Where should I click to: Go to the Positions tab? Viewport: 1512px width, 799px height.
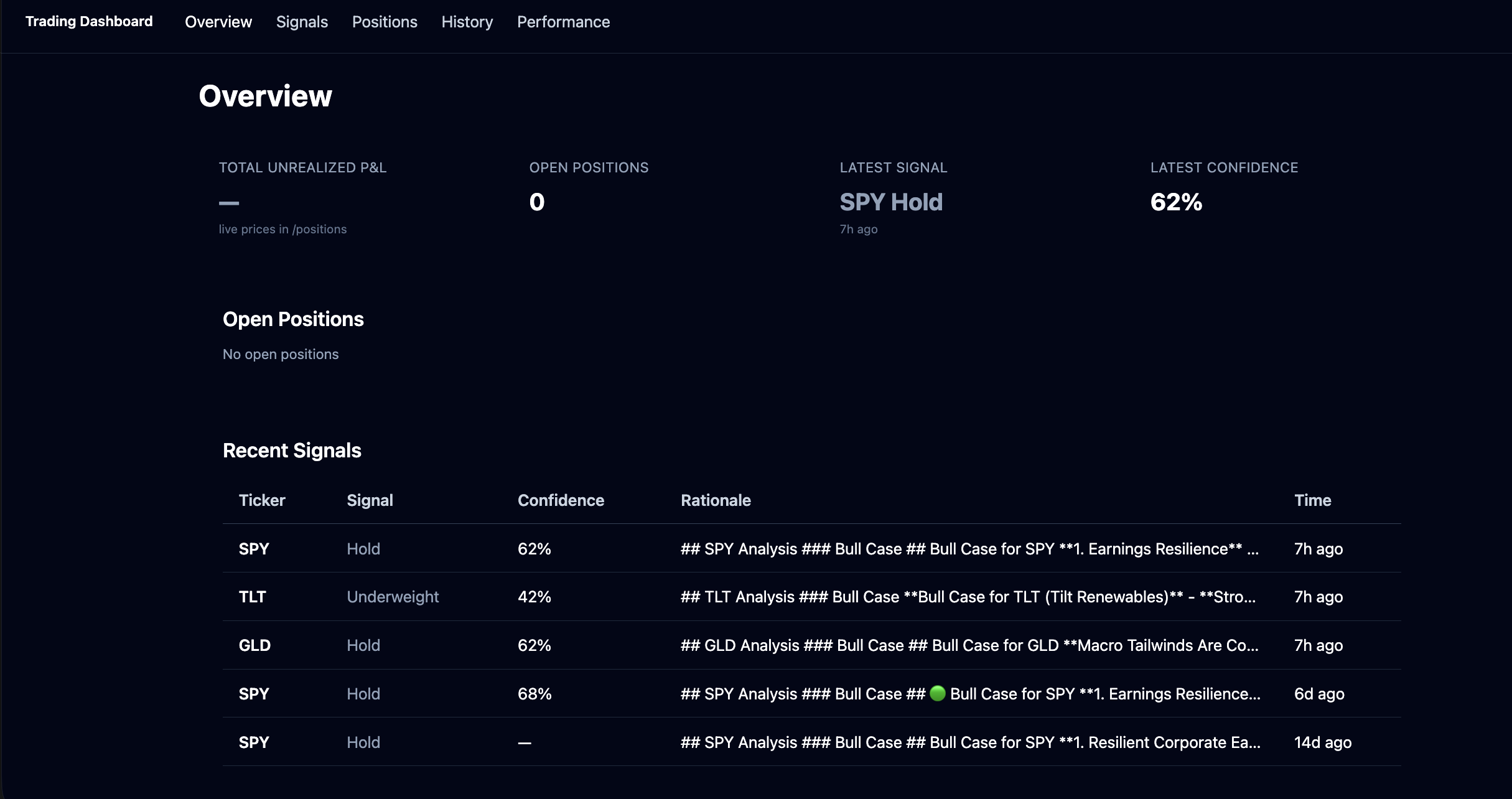385,22
